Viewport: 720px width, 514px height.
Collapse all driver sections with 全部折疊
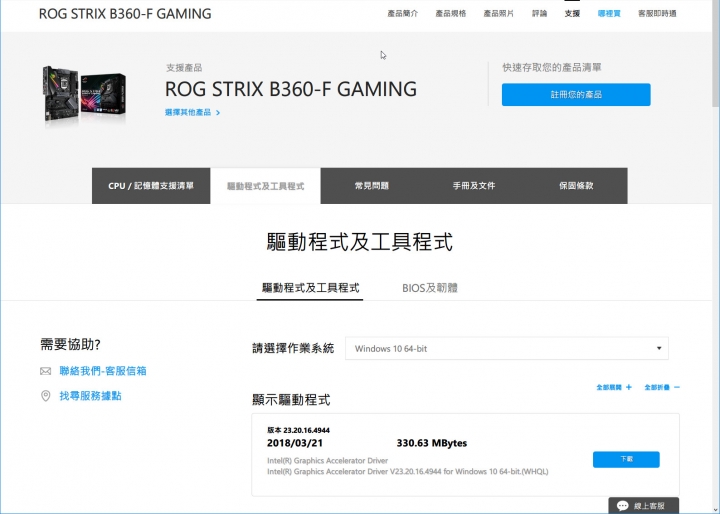point(662,387)
